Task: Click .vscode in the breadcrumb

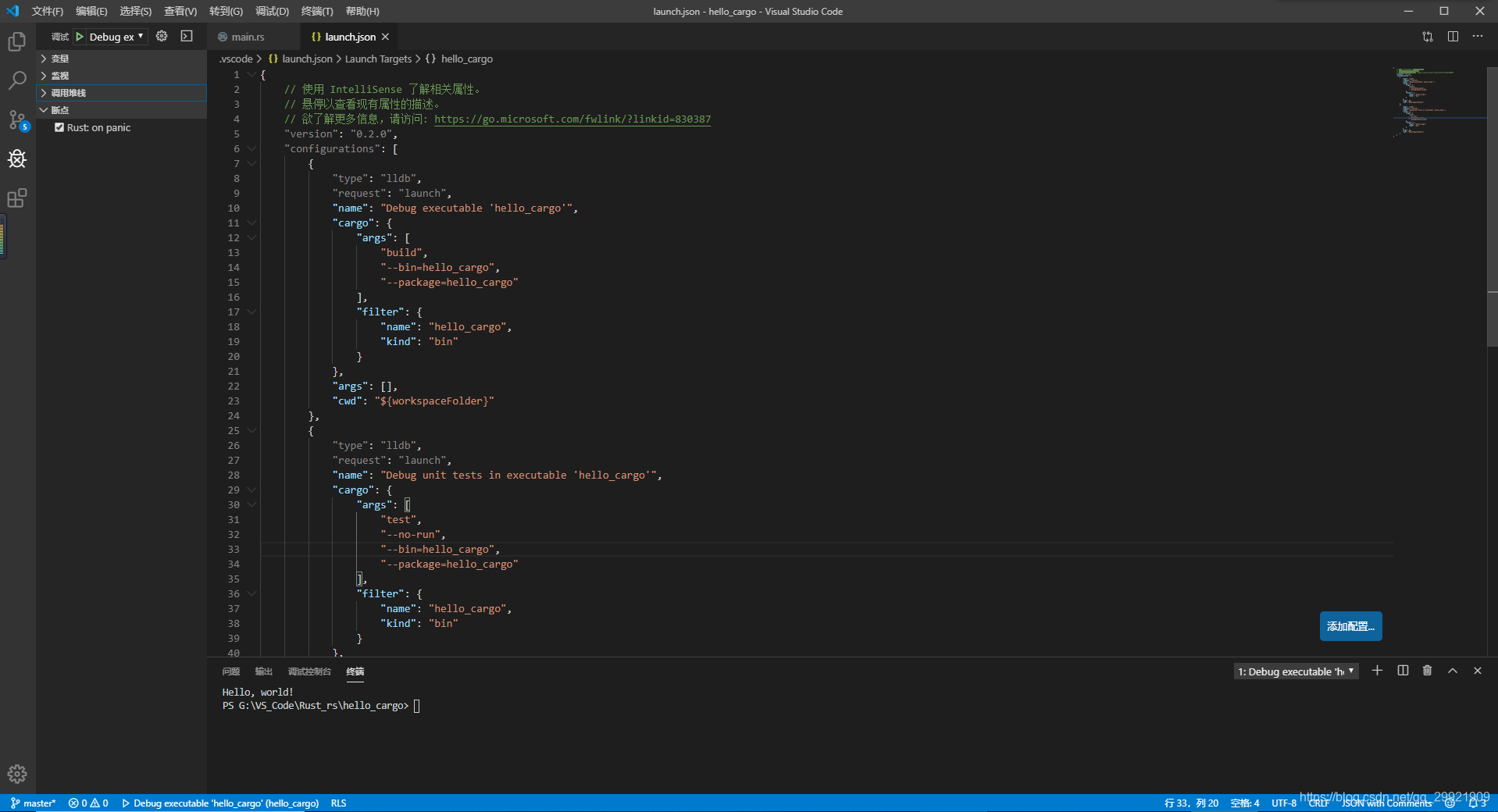Action: click(x=236, y=59)
